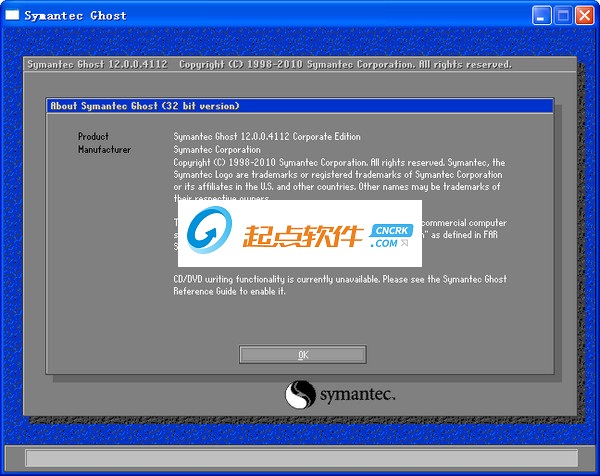600x476 pixels.
Task: Click the 'Reference Guide to enable it.' line
Action: (229, 291)
